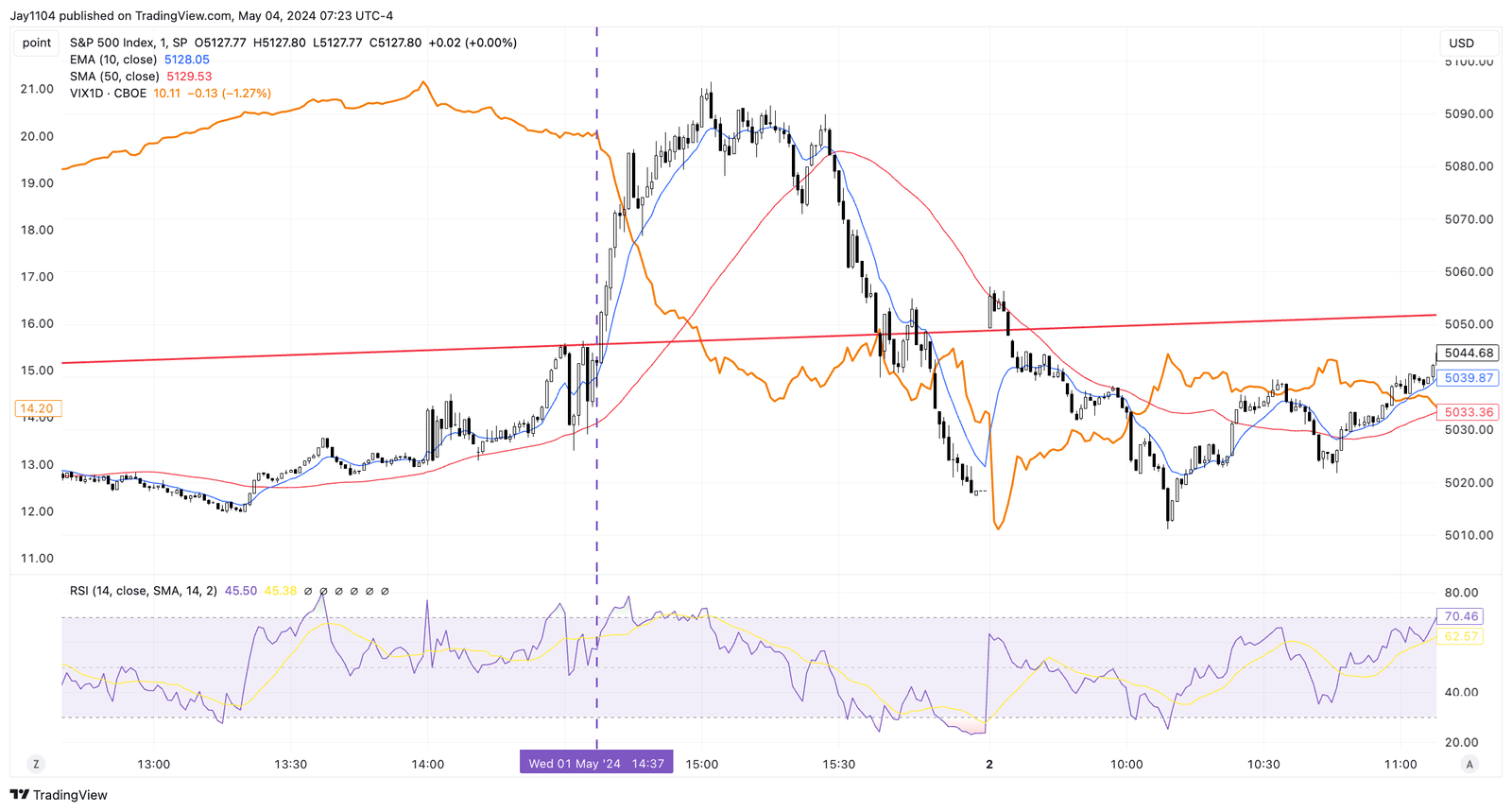Click the Wed 01 May '24 14:37 time label

tap(596, 764)
